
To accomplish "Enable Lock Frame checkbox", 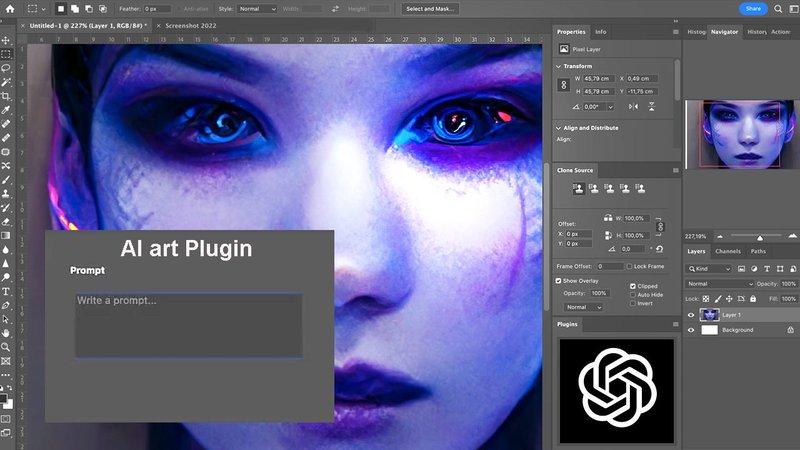I will [629, 266].
